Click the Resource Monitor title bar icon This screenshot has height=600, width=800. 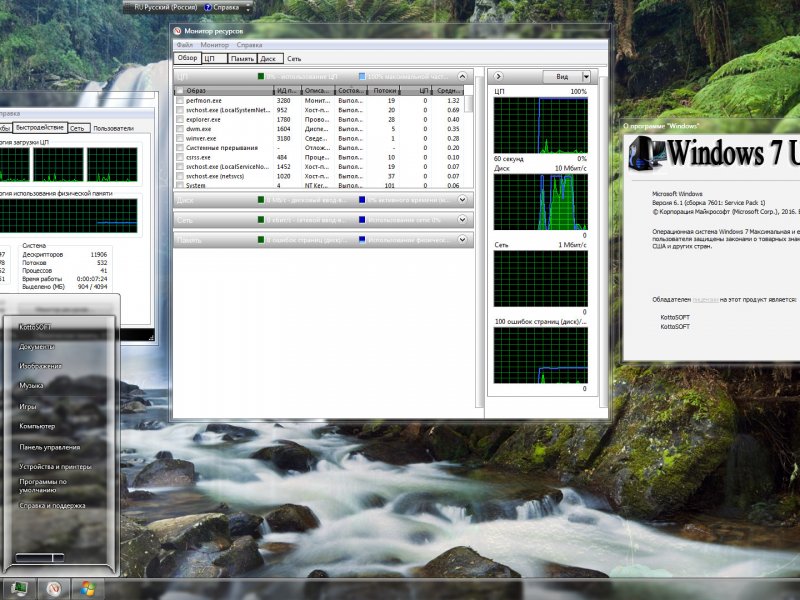coord(178,31)
